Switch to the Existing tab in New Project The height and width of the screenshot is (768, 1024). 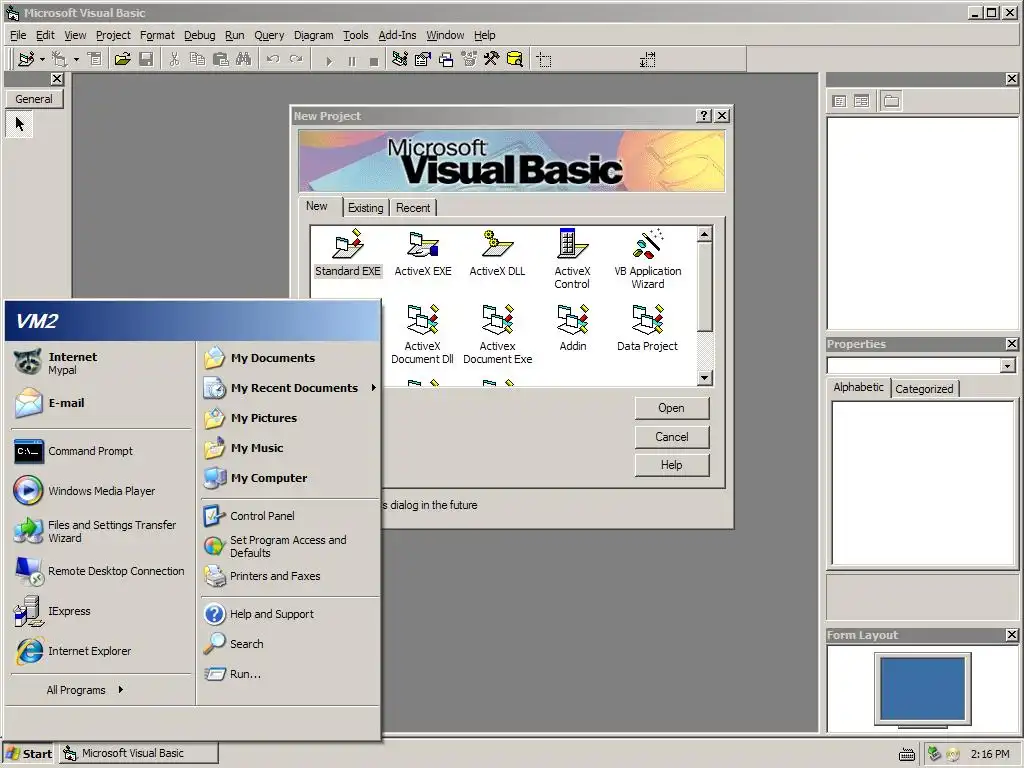pyautogui.click(x=365, y=208)
